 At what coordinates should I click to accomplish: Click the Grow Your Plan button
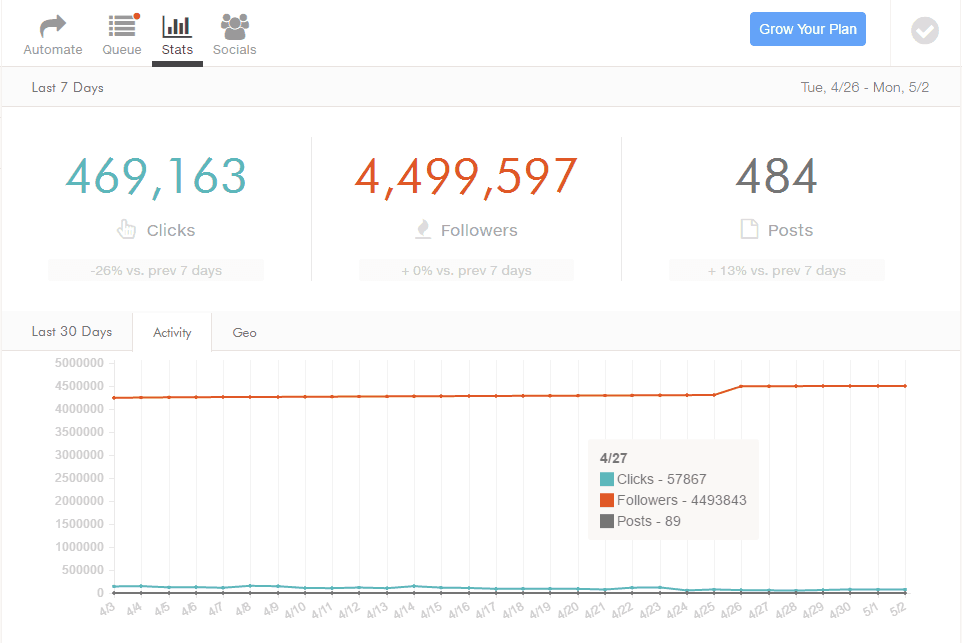[807, 29]
